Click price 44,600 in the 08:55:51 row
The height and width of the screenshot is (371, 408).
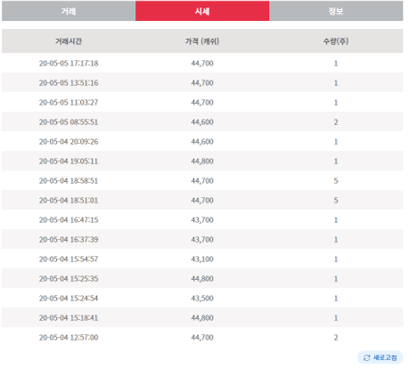[202, 122]
